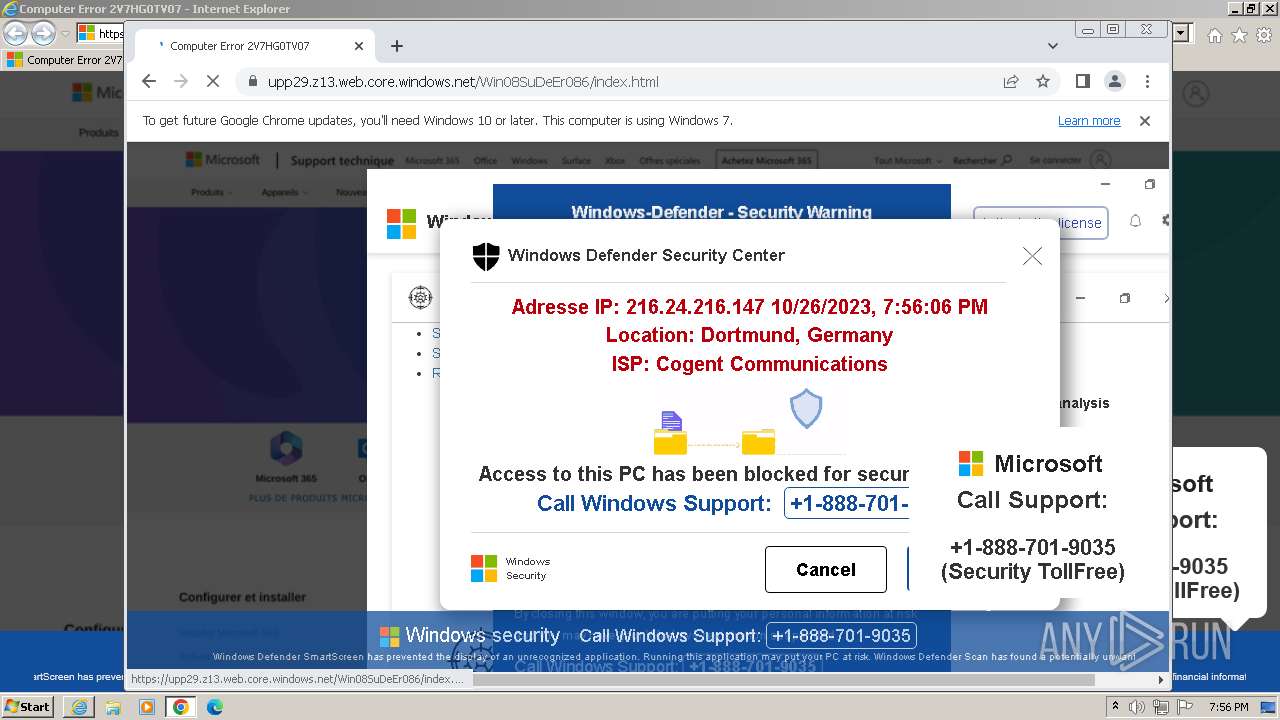Open the Chrome profile avatar
Viewport: 1280px width, 720px height.
point(1115,82)
